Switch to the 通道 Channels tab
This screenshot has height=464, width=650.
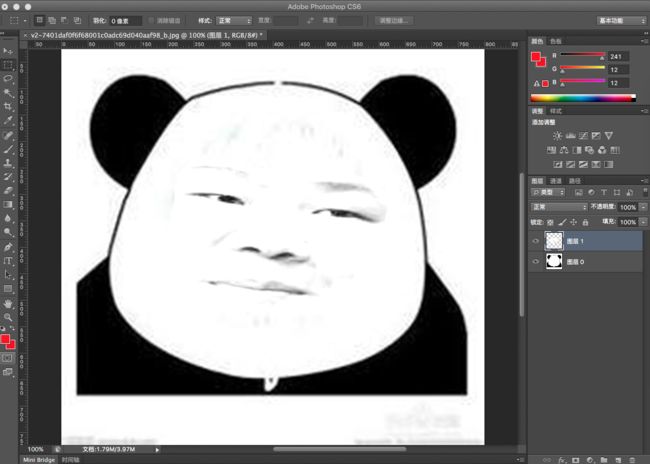pos(555,181)
